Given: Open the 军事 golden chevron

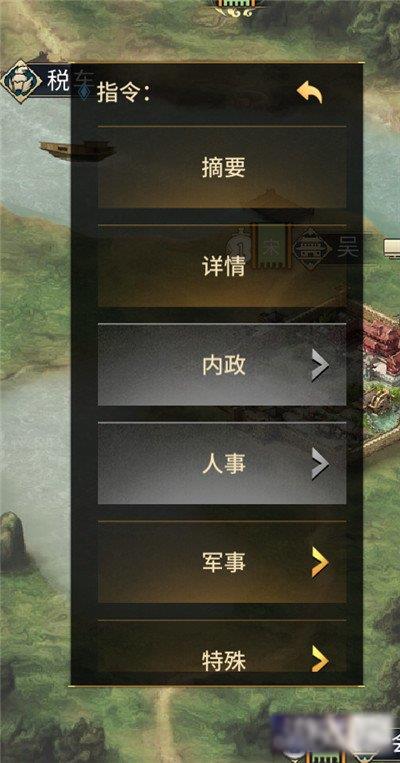Looking at the screenshot, I should click(x=320, y=563).
